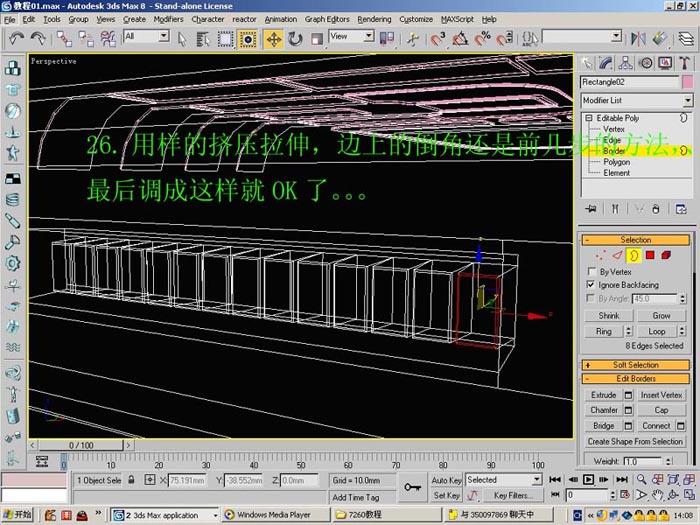This screenshot has width=700, height=525.
Task: Choose the Select Object arrow tool
Action: pyautogui.click(x=181, y=39)
